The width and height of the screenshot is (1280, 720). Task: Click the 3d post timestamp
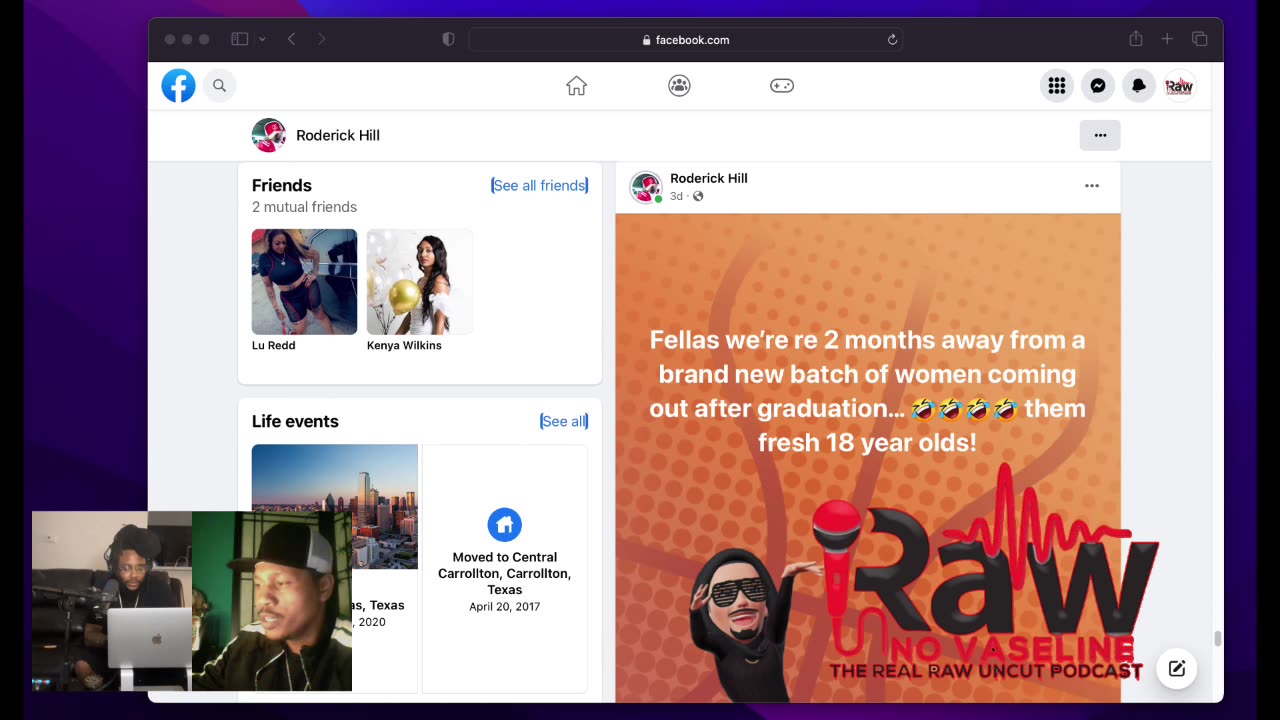coord(676,196)
